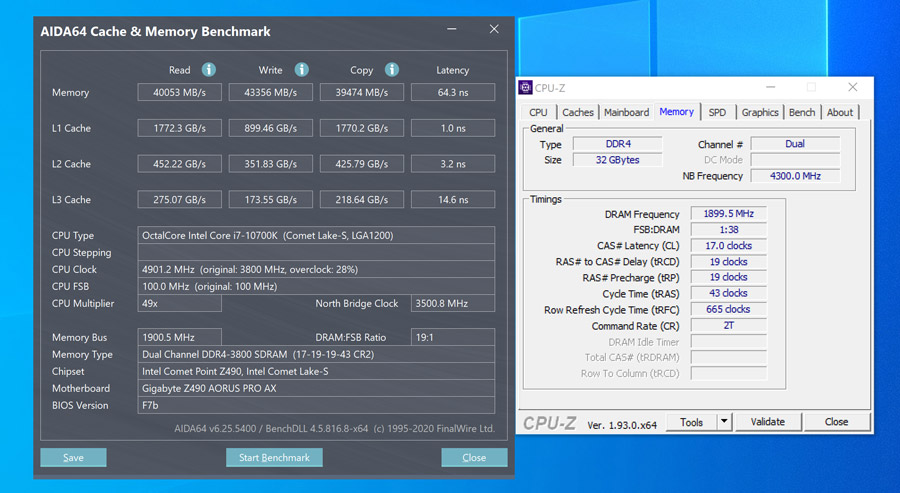Switch to the Caches tab in CPU-Z

[577, 112]
